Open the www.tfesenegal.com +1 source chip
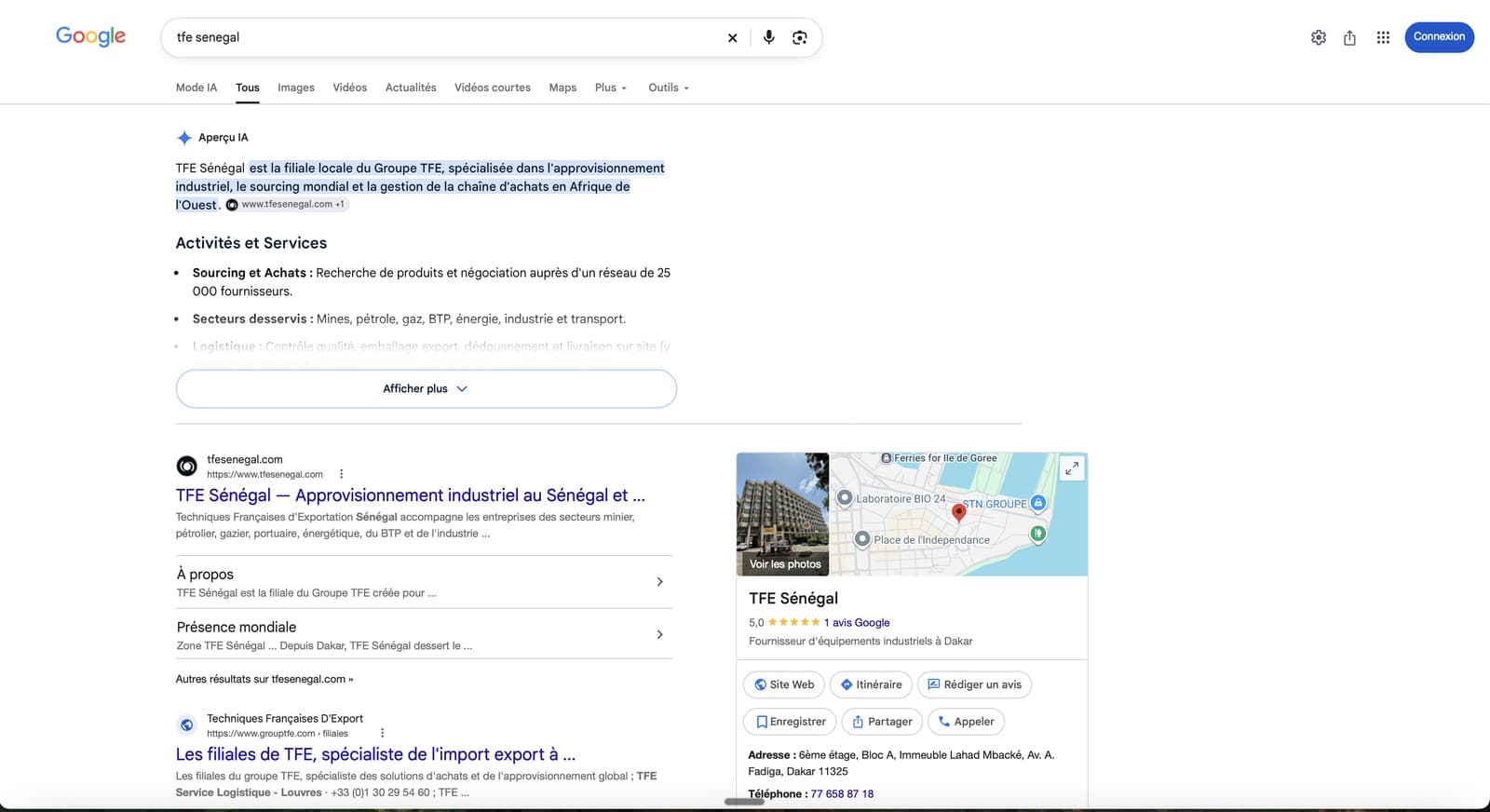 click(x=287, y=205)
